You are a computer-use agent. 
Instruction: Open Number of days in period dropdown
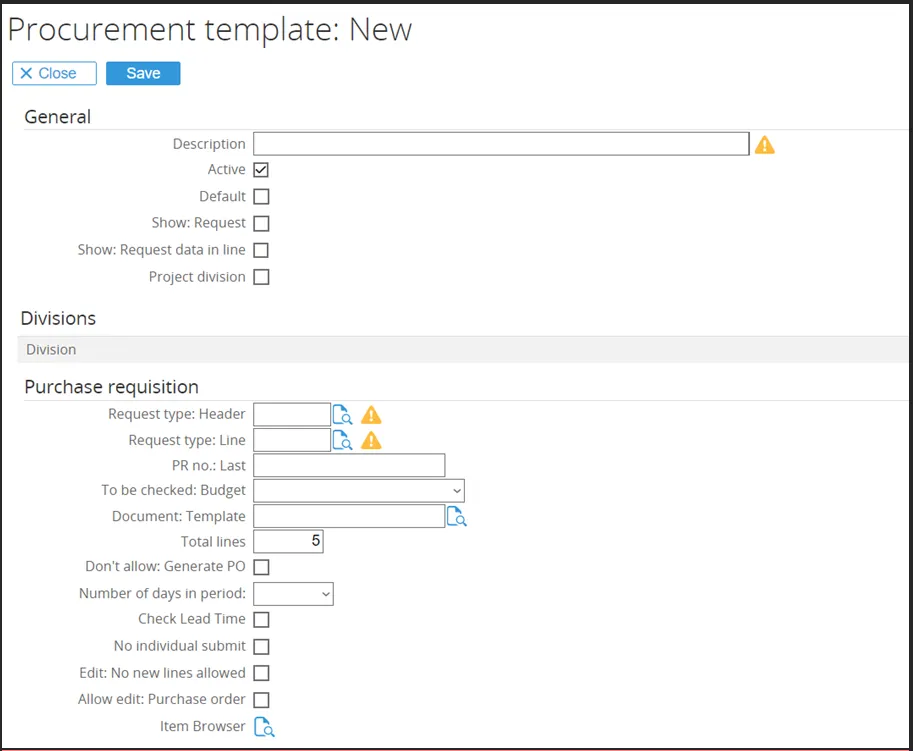pos(293,594)
